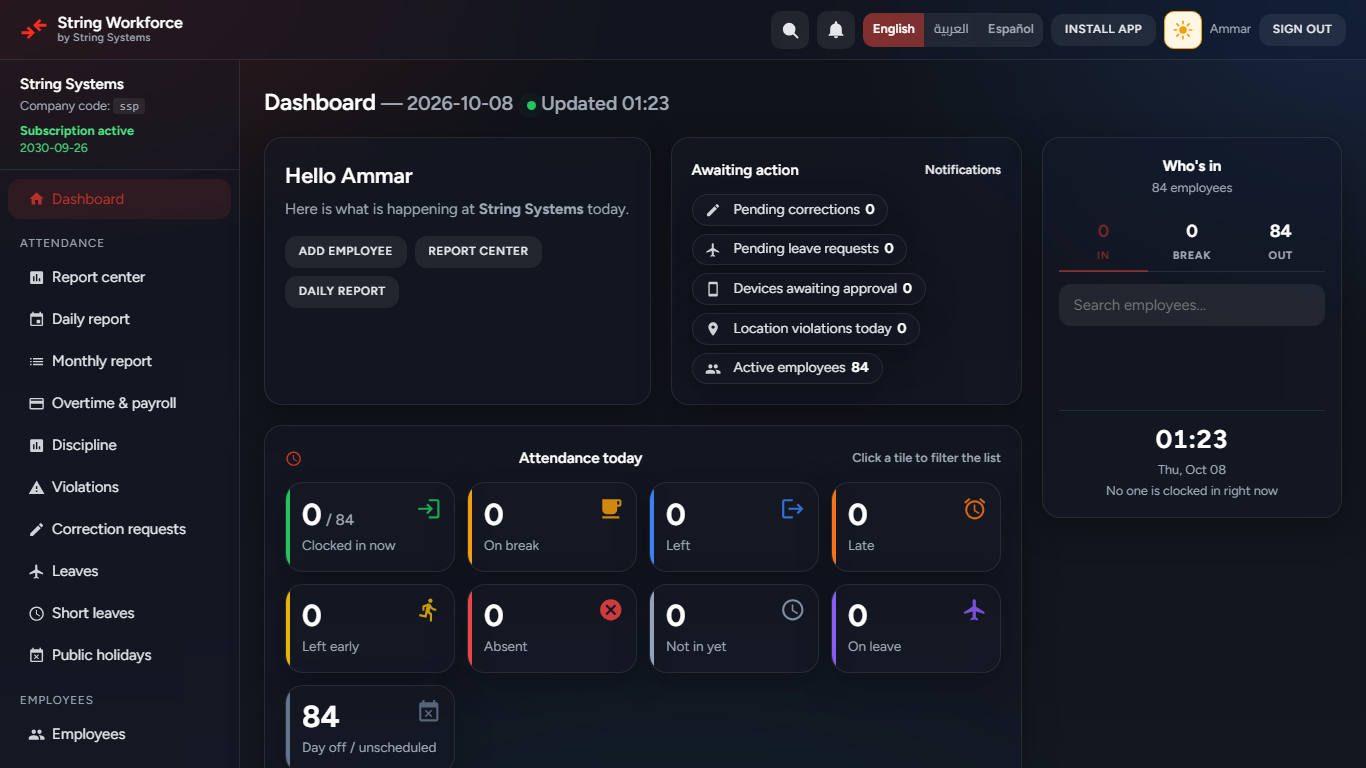Open Pending leave requests chip

[x=799, y=249]
